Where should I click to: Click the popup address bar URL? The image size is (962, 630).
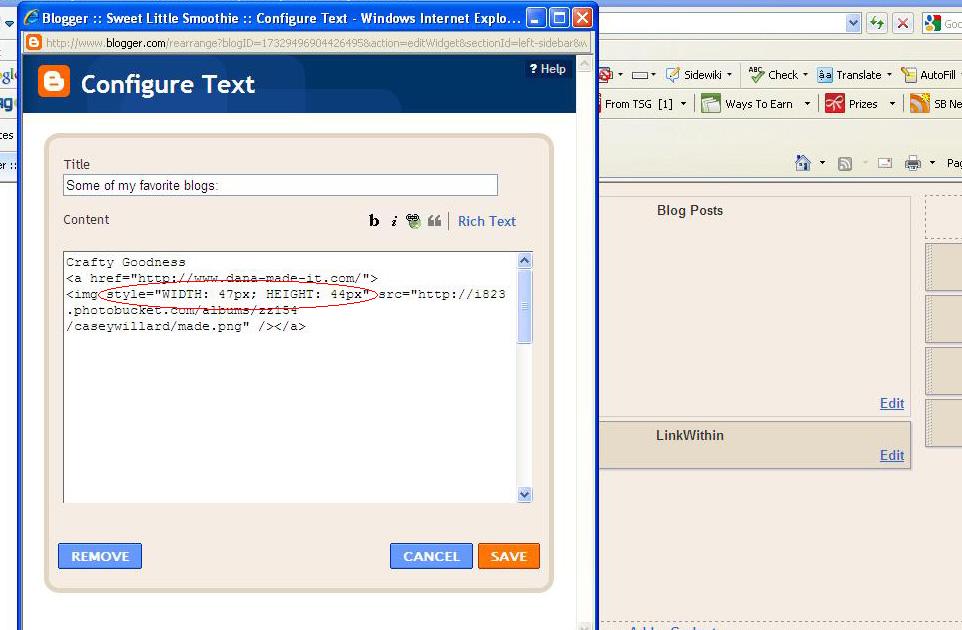tap(316, 43)
